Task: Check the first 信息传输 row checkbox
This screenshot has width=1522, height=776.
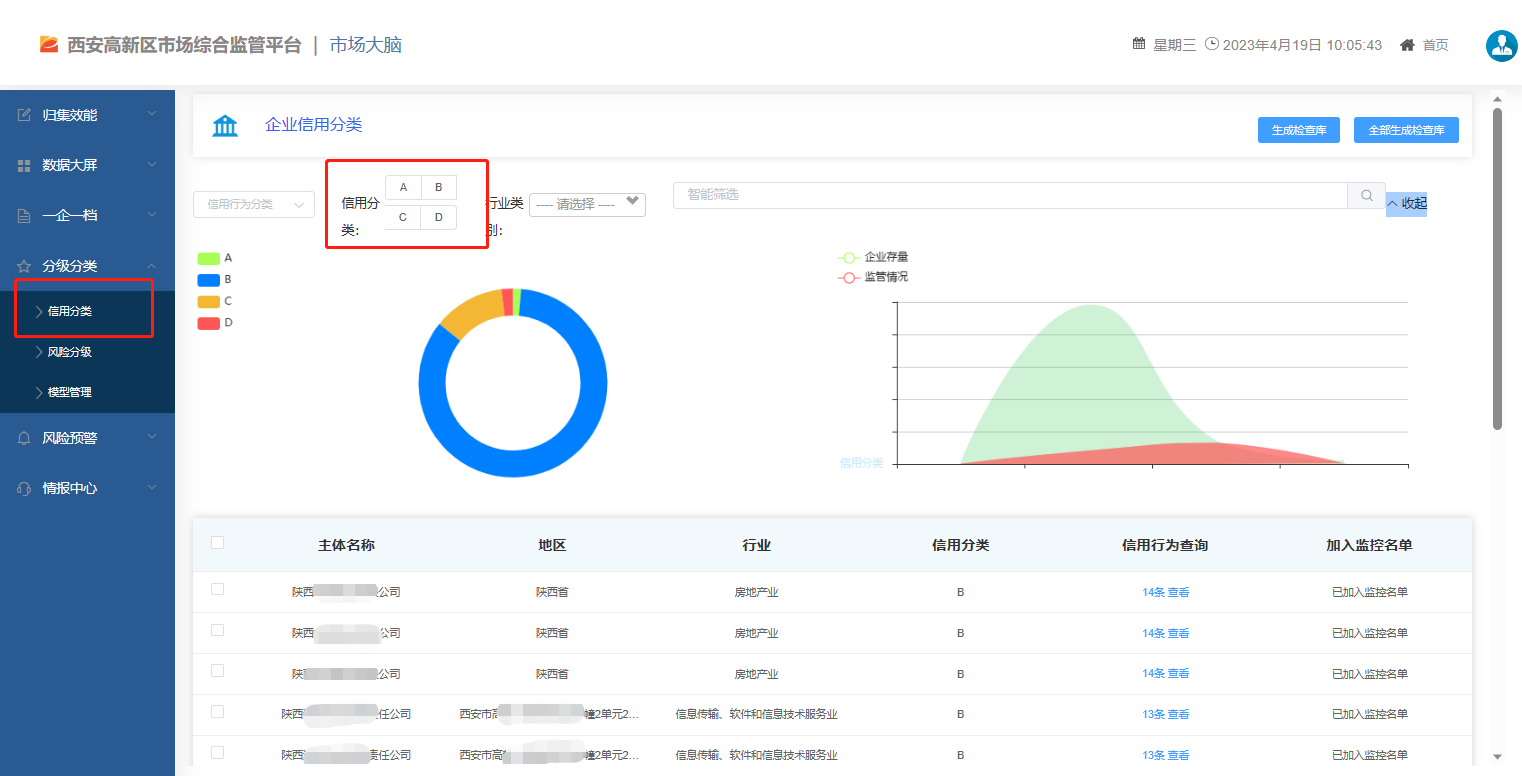Action: (217, 711)
